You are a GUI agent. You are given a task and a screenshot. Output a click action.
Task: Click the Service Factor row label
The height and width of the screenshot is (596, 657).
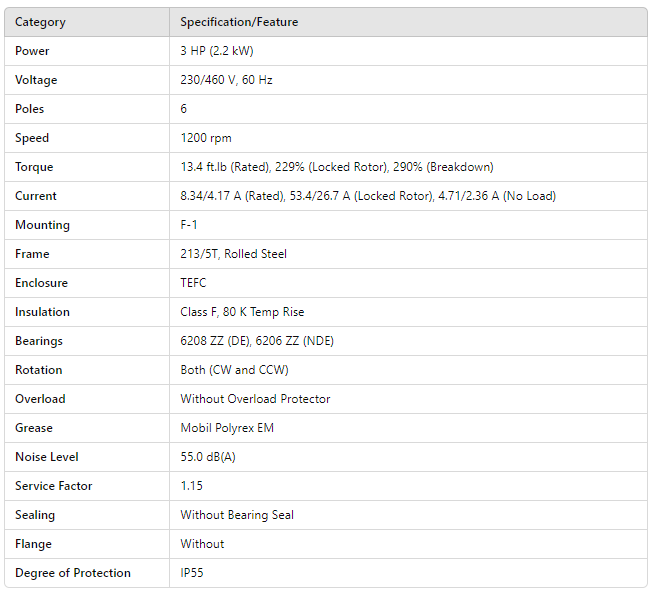pos(54,486)
